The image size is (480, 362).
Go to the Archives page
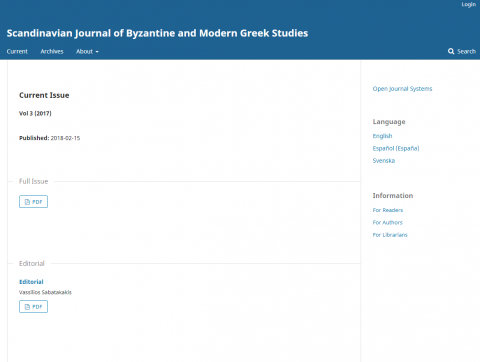(52, 51)
